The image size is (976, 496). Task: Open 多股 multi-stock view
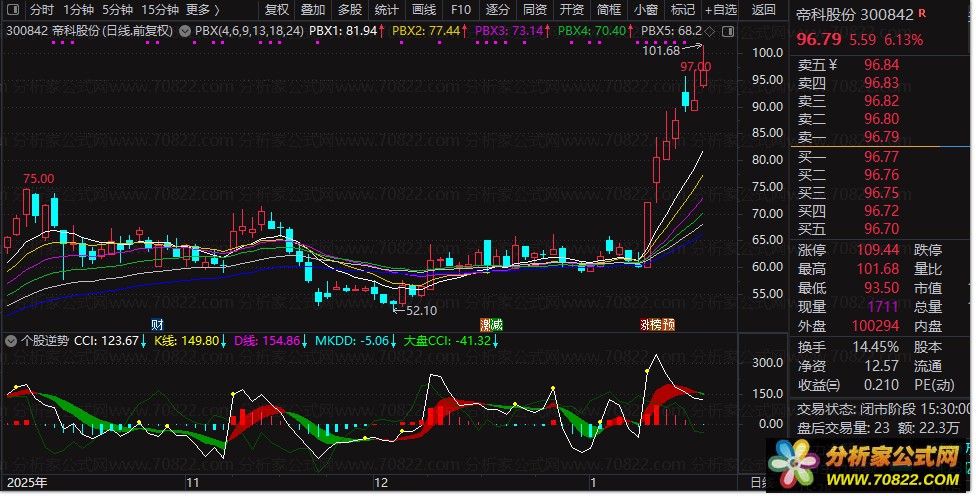350,9
